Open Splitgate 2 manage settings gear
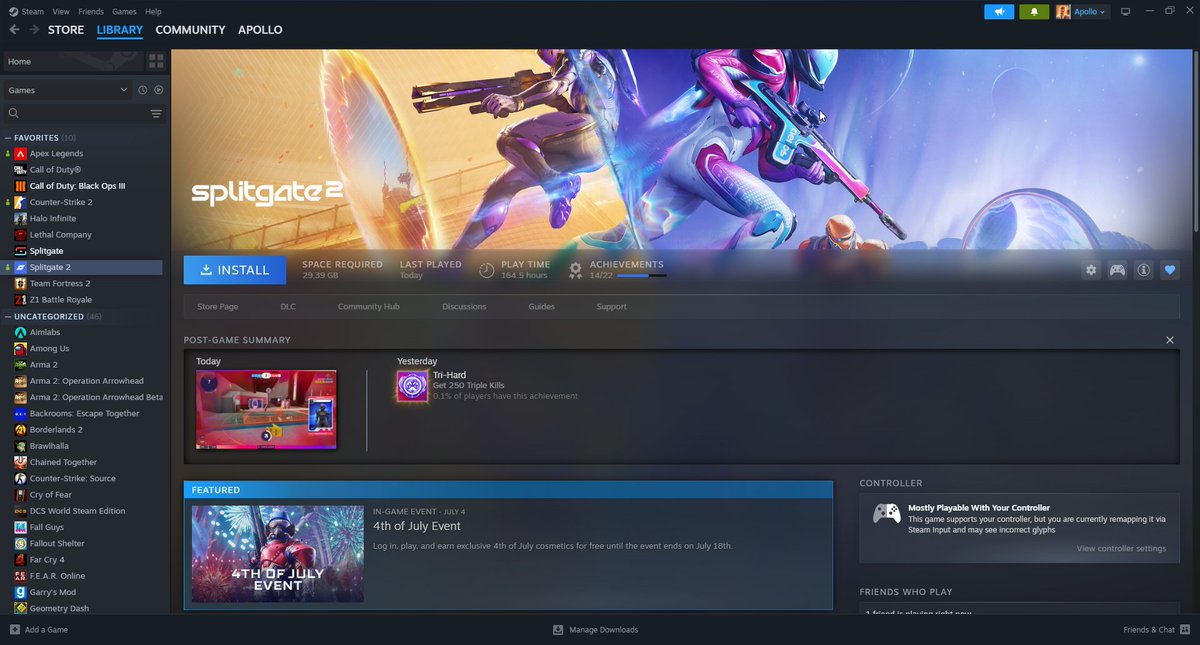The height and width of the screenshot is (645, 1200). coord(1091,270)
